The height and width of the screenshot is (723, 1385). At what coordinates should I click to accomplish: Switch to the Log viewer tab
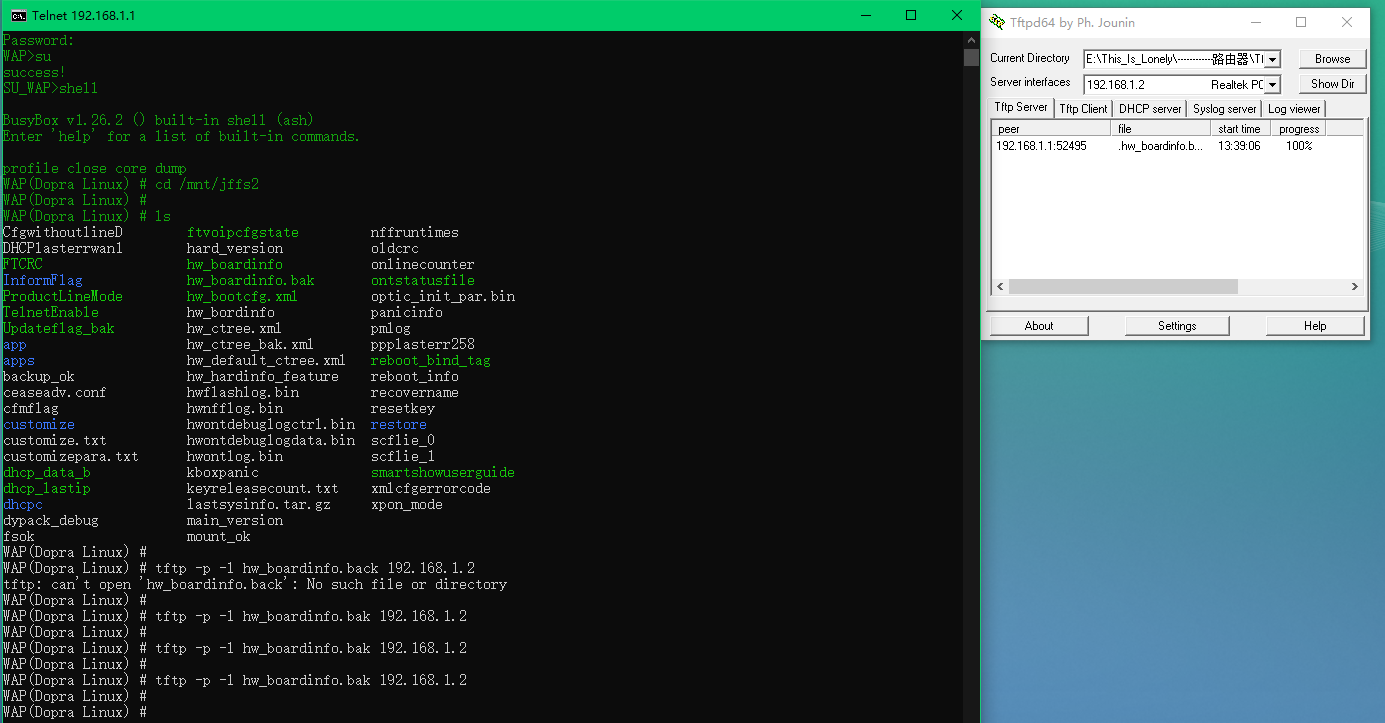(x=1294, y=109)
